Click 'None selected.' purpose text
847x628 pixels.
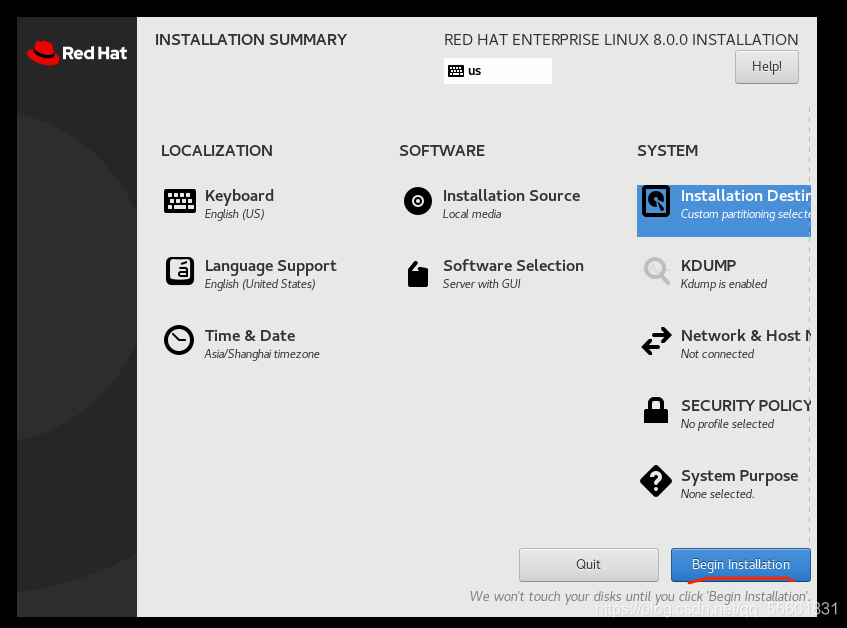(x=717, y=494)
